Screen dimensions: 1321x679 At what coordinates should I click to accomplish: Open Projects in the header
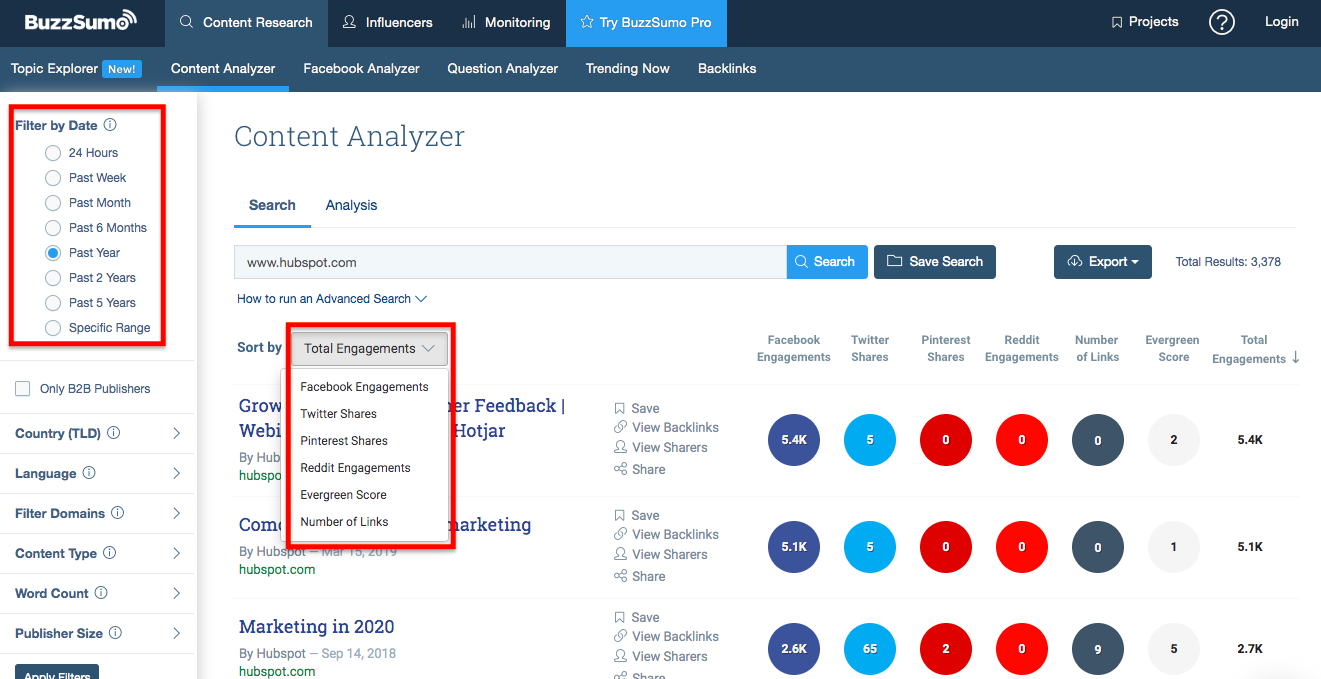click(1145, 22)
